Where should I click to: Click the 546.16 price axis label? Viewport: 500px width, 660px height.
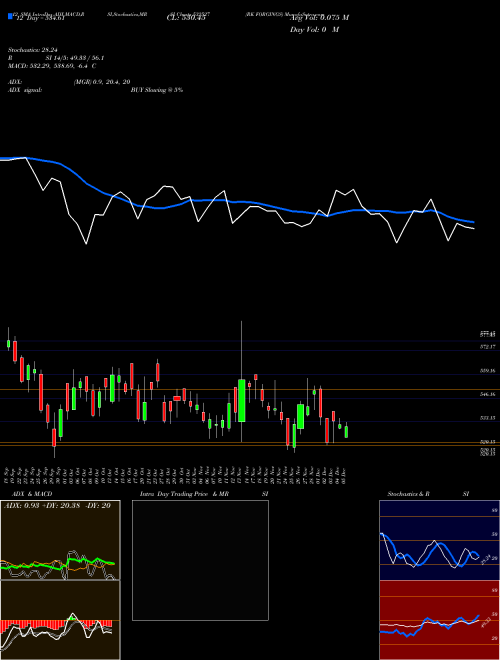488,394
